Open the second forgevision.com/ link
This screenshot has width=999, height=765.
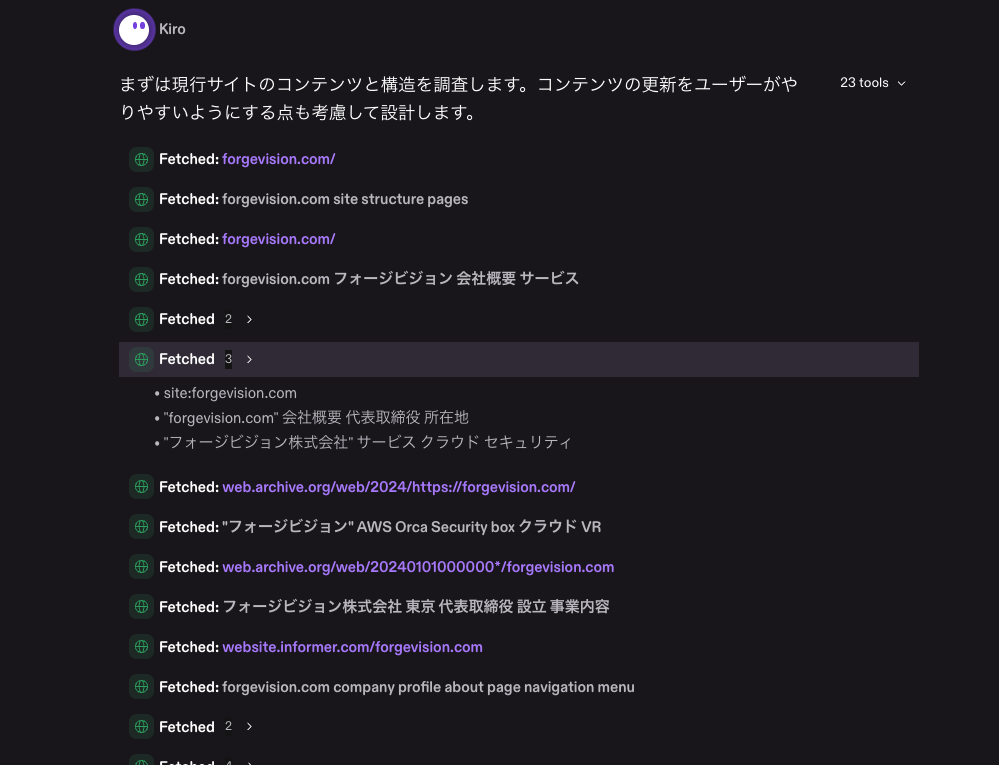click(x=278, y=239)
